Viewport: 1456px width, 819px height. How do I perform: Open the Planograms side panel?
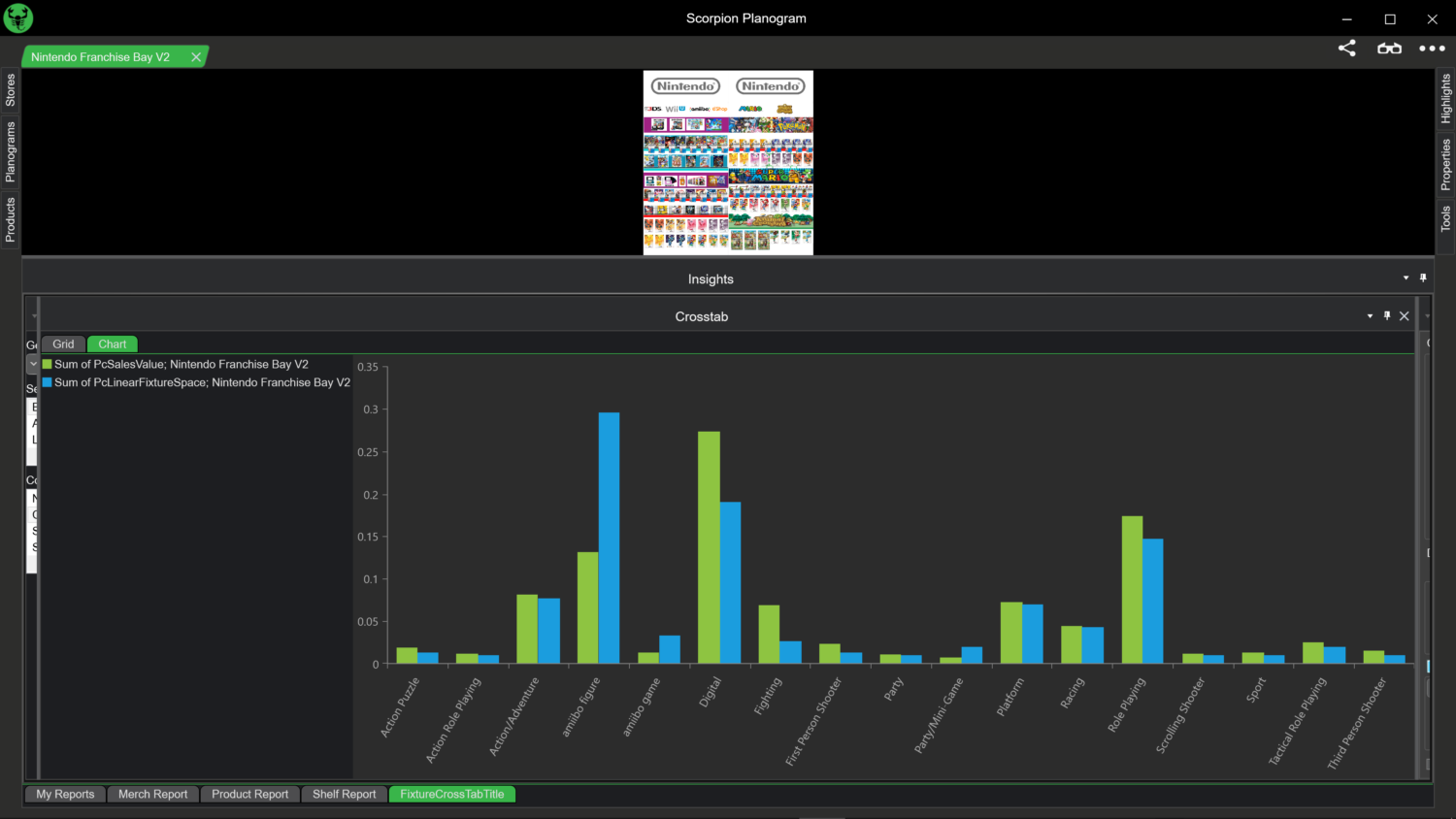click(11, 151)
